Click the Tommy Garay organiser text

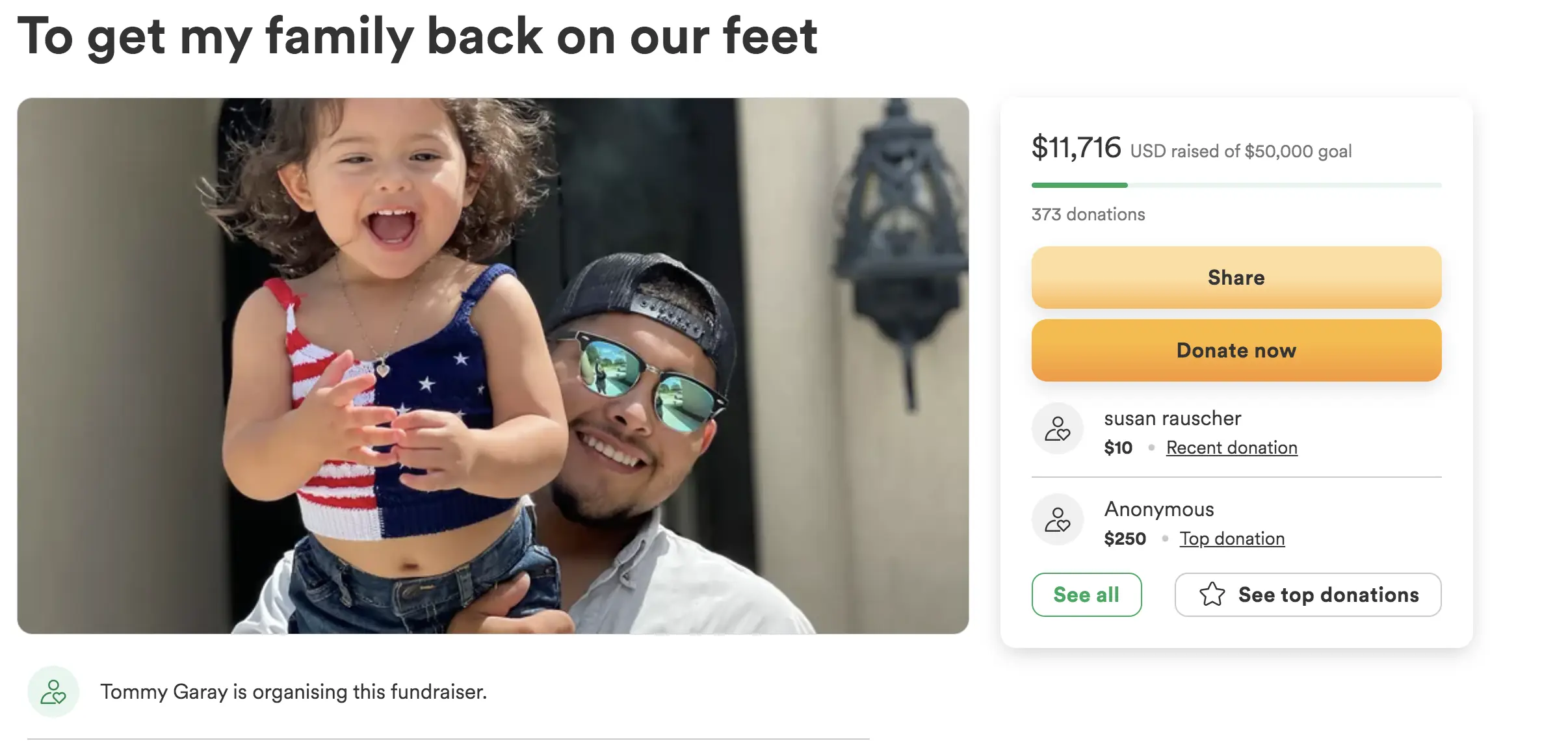click(293, 692)
